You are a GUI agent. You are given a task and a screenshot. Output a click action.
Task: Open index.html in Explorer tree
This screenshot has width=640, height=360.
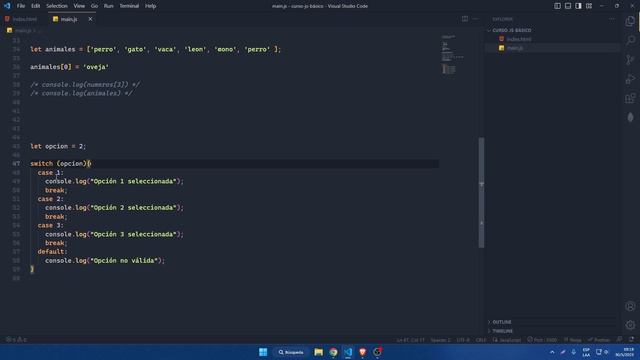point(519,39)
